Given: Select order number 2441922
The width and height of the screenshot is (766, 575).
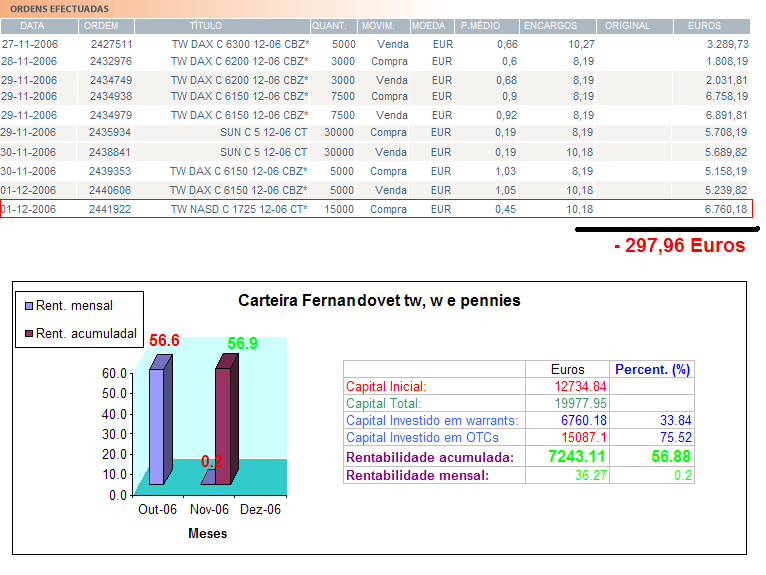Looking at the screenshot, I should point(110,209).
